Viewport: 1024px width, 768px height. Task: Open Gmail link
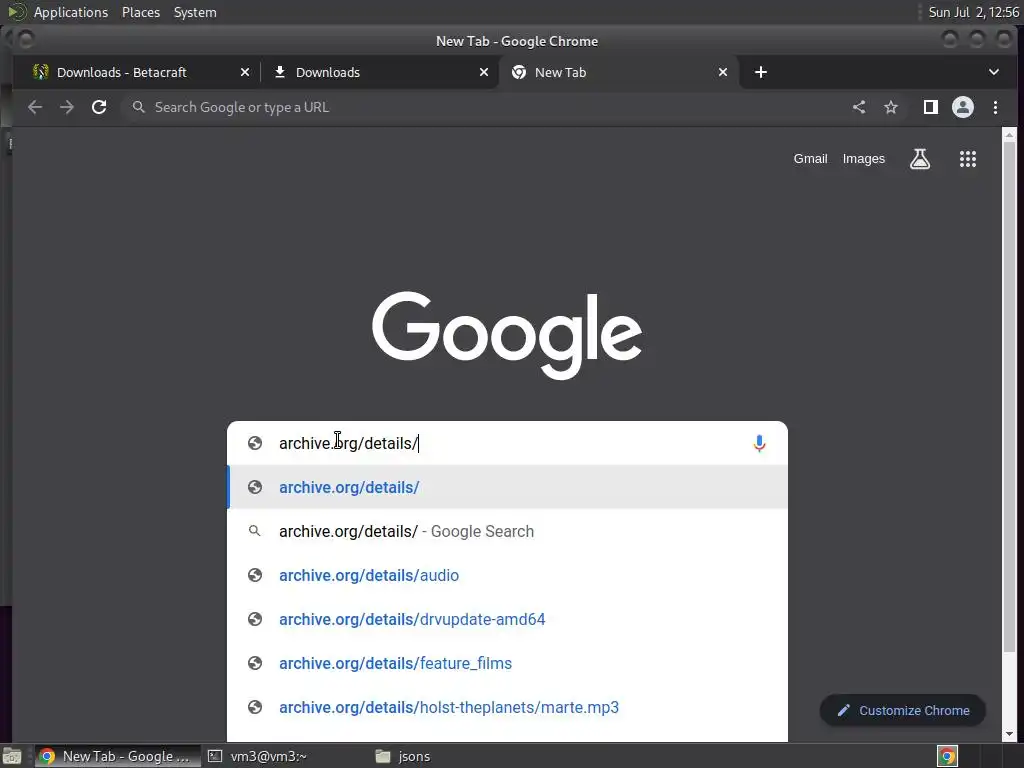pyautogui.click(x=810, y=159)
